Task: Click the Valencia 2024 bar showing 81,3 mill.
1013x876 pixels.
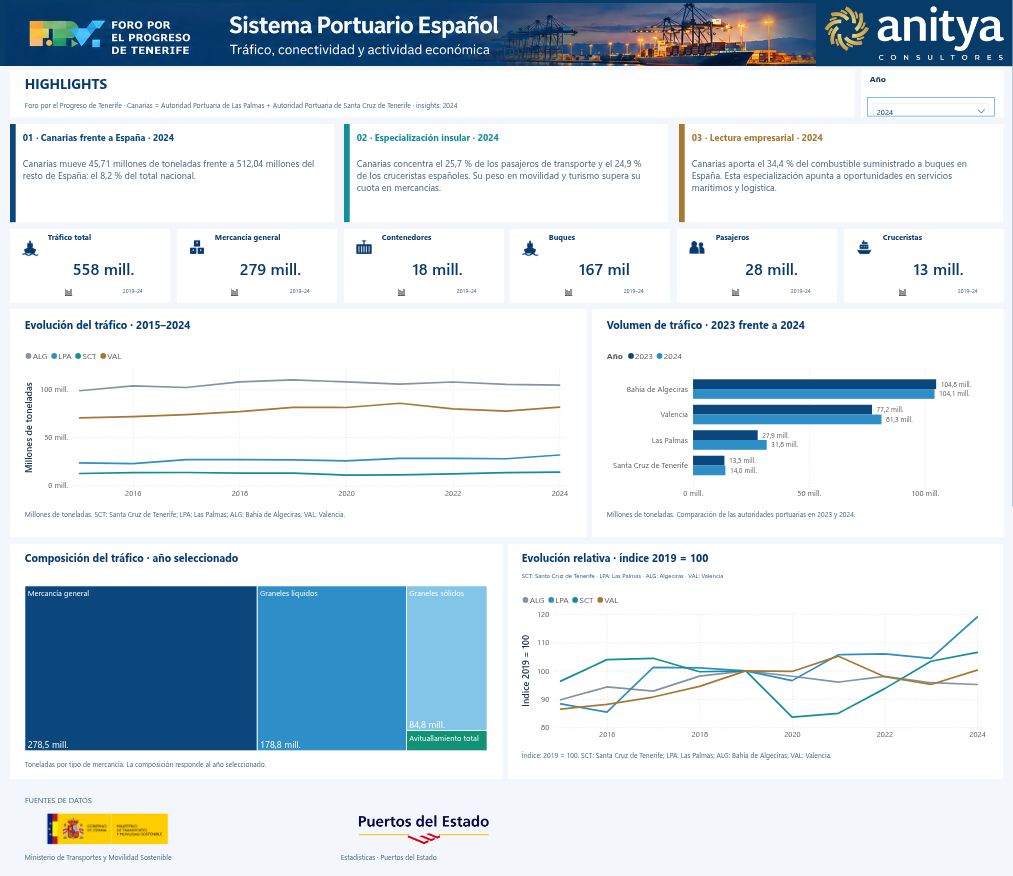Action: [x=787, y=419]
